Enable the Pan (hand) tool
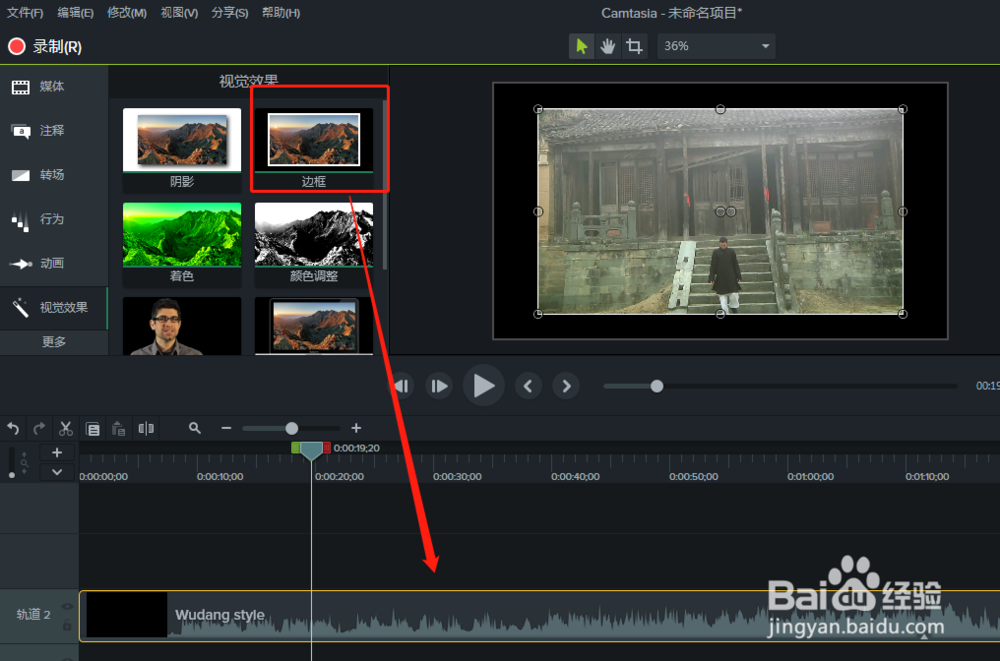1000x661 pixels. [x=607, y=45]
